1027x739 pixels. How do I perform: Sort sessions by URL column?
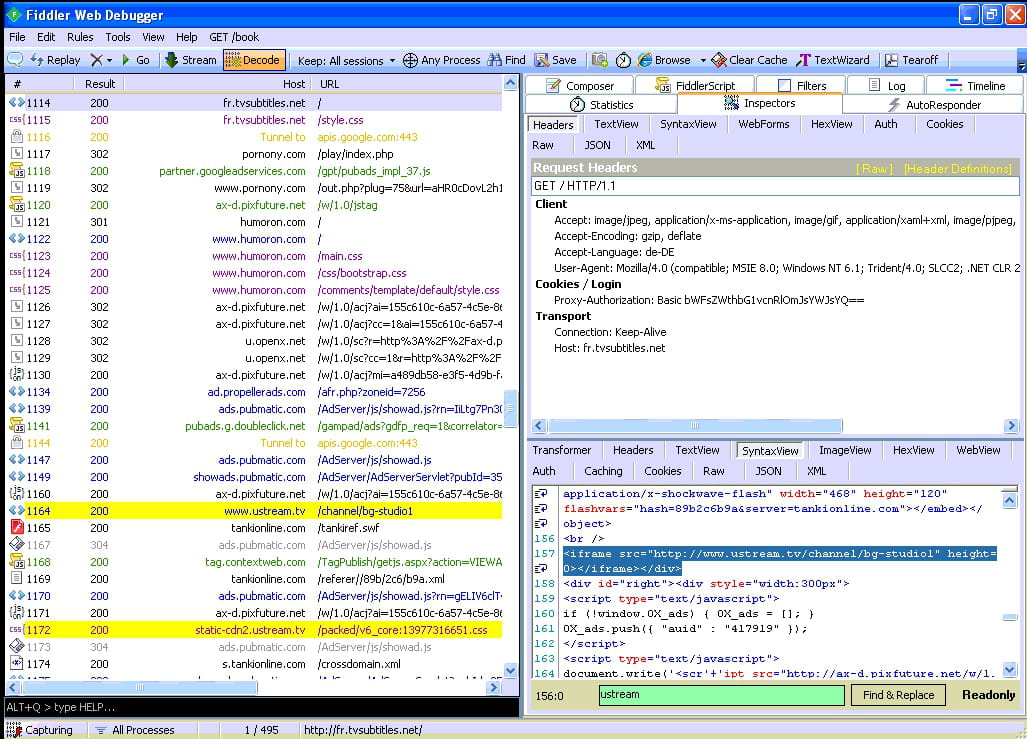(x=407, y=84)
